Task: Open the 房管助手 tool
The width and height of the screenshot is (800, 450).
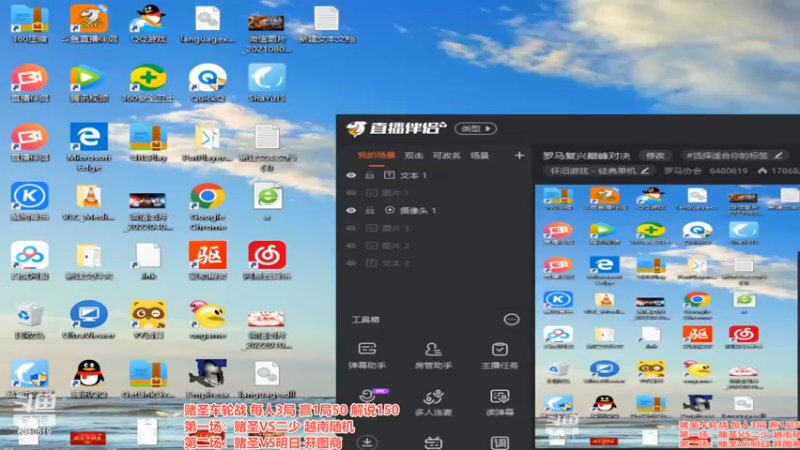Action: [x=433, y=356]
